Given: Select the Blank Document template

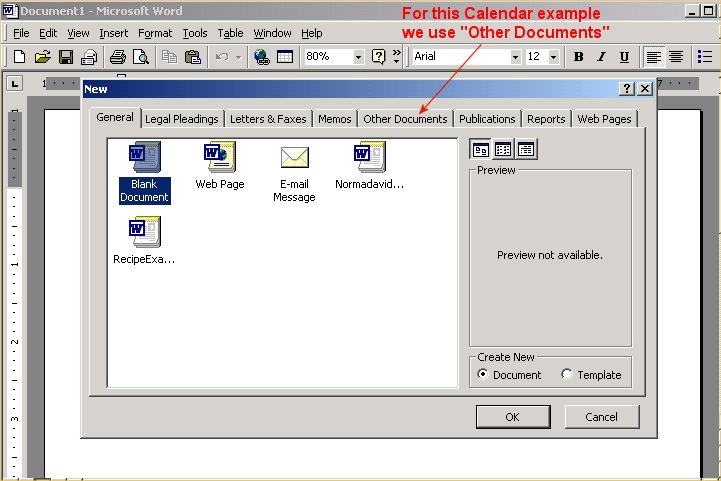Looking at the screenshot, I should coord(144,172).
